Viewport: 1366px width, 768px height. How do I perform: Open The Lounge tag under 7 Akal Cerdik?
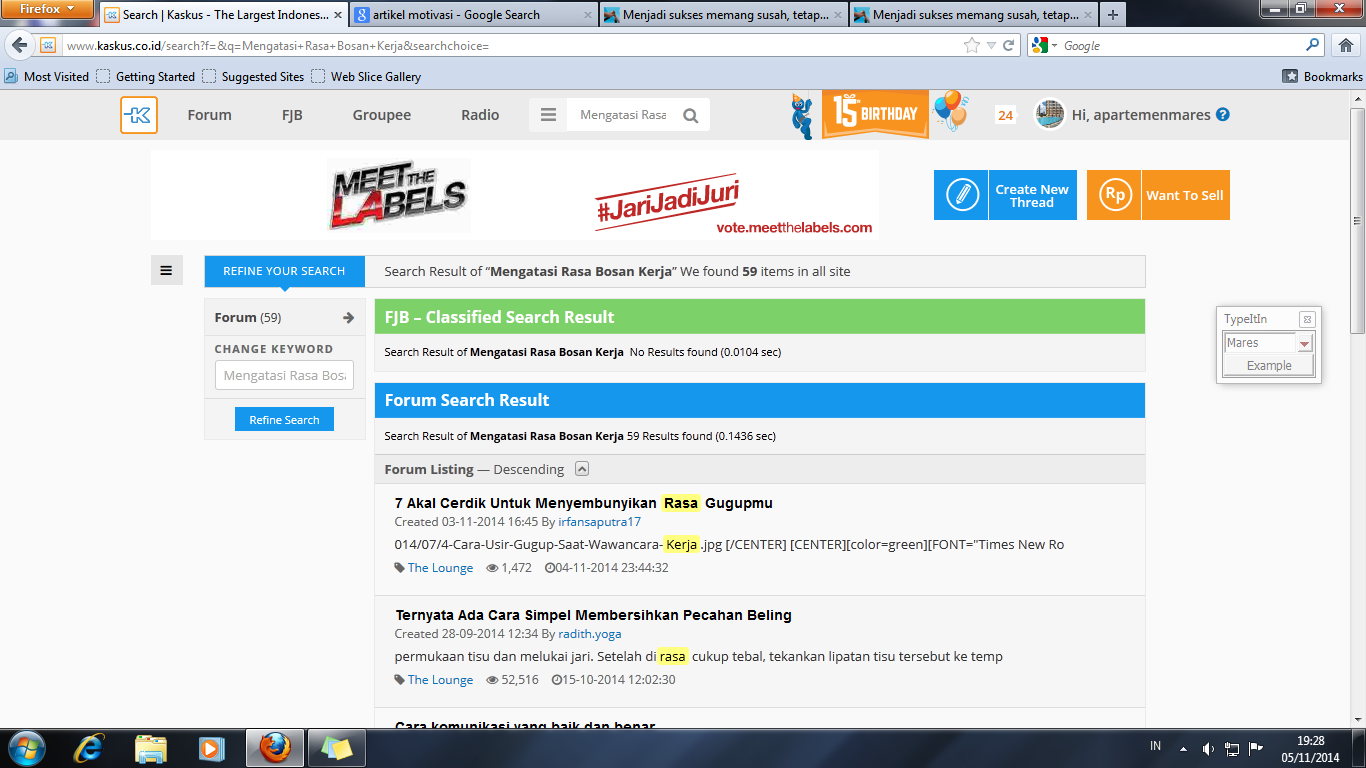(440, 568)
